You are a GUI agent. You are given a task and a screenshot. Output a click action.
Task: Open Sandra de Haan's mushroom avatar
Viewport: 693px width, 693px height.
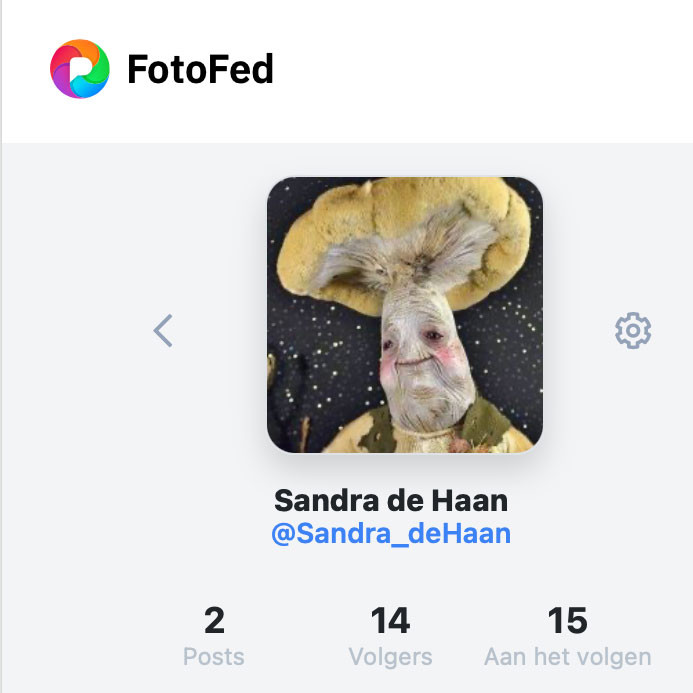(x=405, y=315)
